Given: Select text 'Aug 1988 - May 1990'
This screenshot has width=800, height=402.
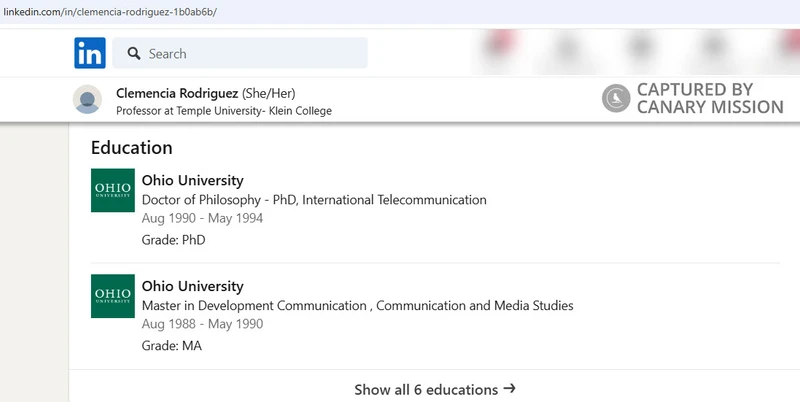Looking at the screenshot, I should (202, 324).
